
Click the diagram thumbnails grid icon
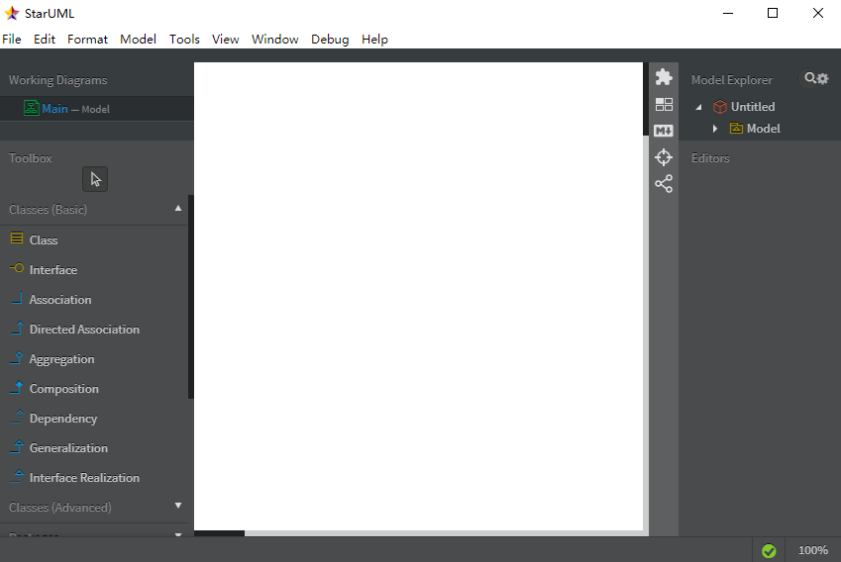[x=663, y=105]
